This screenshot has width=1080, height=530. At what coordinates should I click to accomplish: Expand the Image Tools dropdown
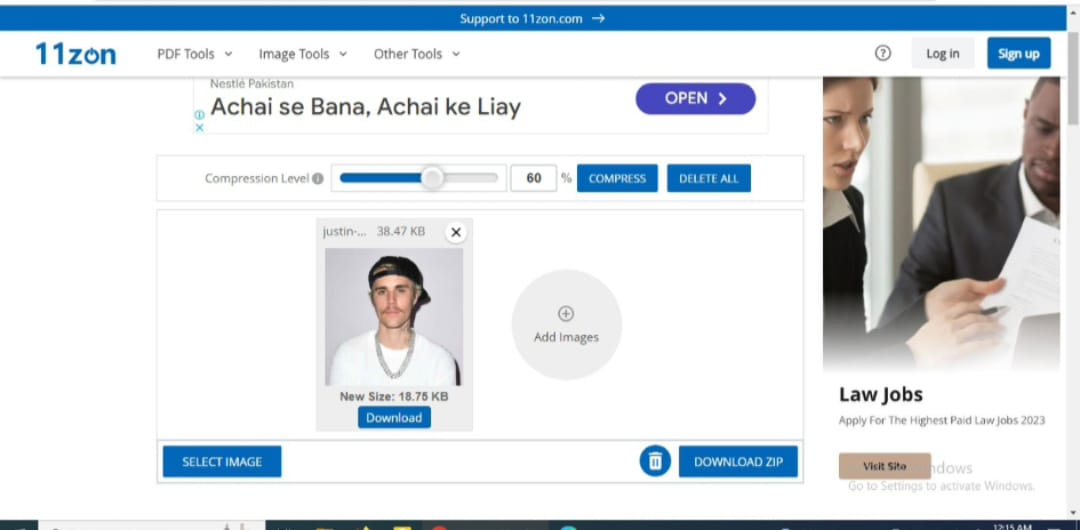click(303, 54)
